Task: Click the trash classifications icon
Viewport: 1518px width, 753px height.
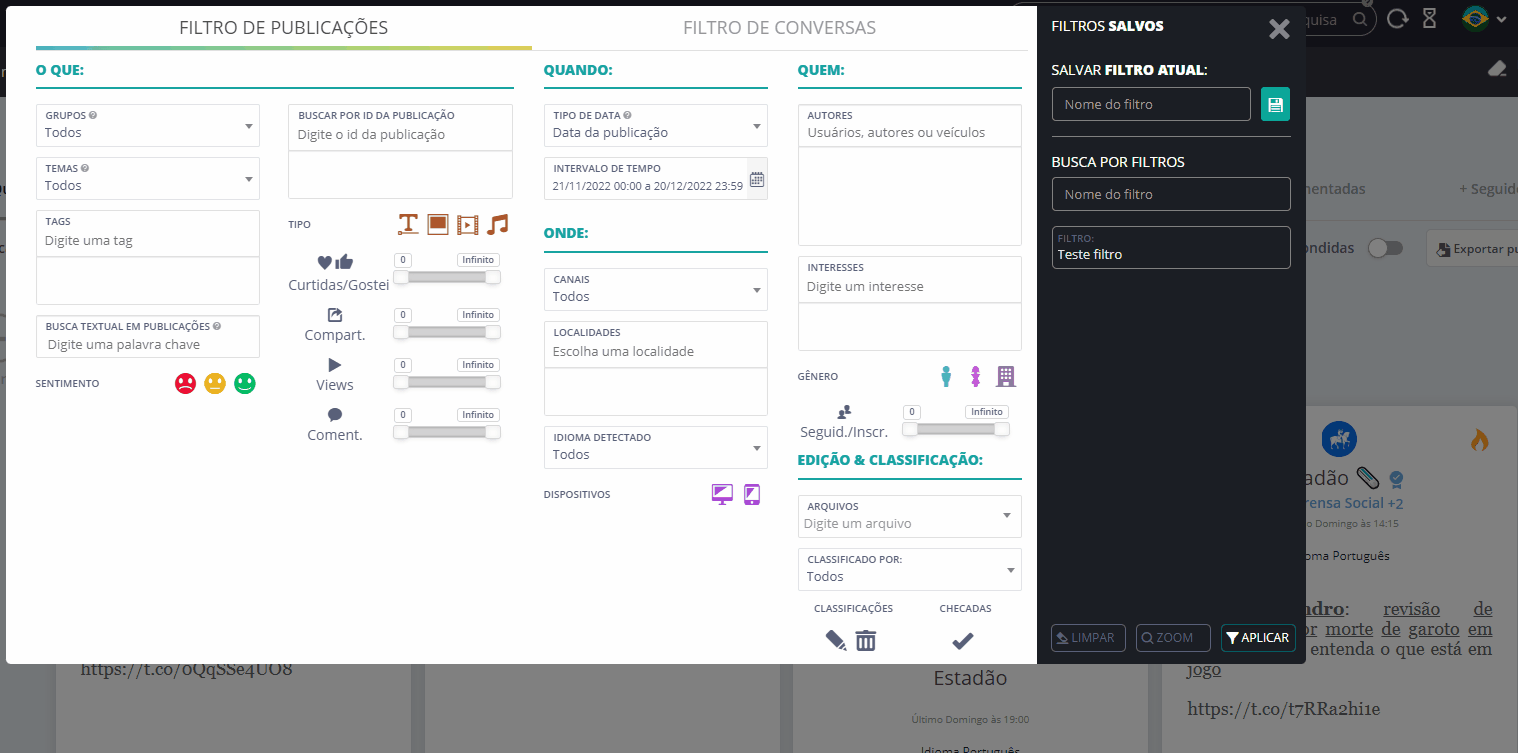Action: coord(866,641)
